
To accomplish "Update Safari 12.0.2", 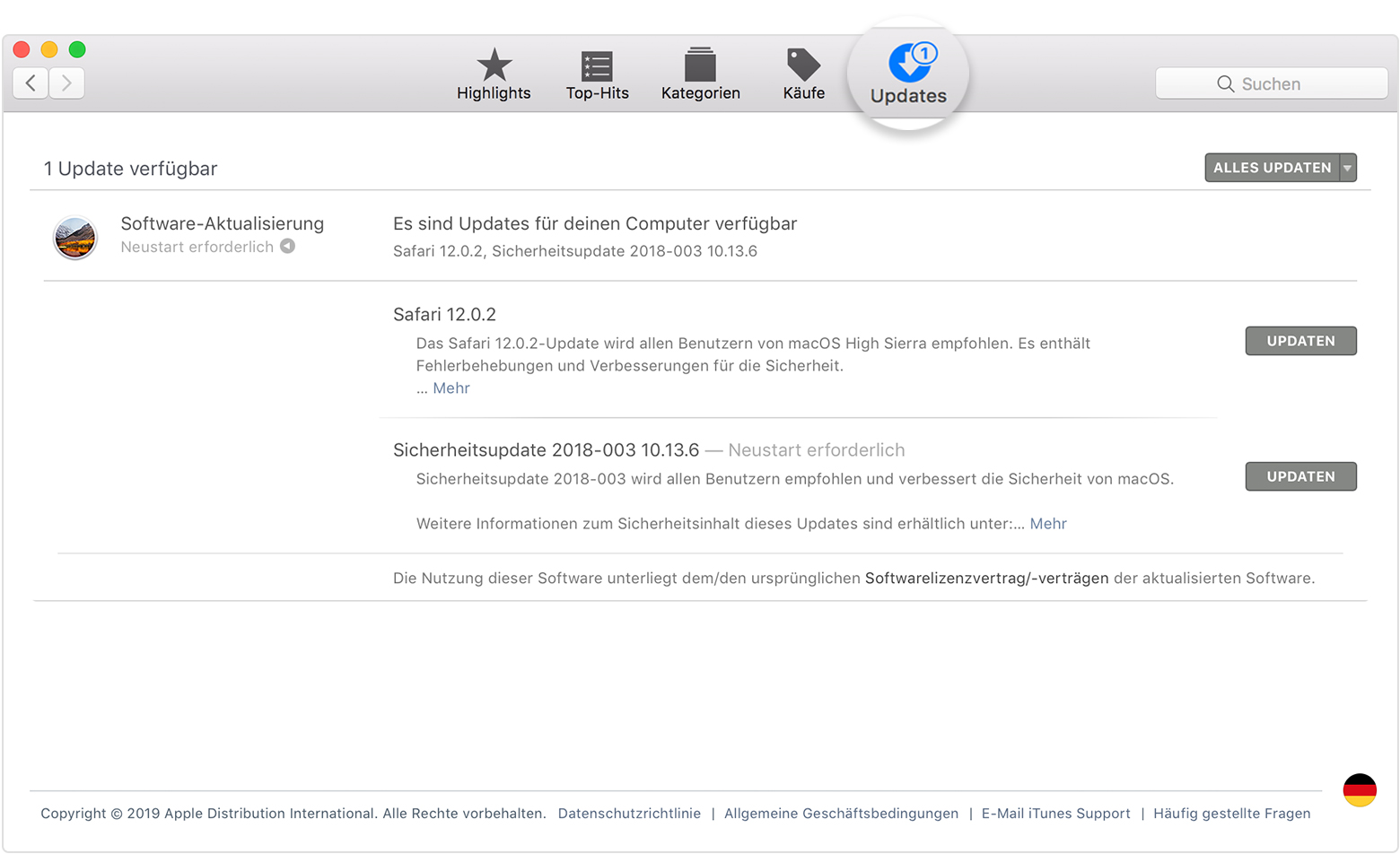I will 1300,341.
